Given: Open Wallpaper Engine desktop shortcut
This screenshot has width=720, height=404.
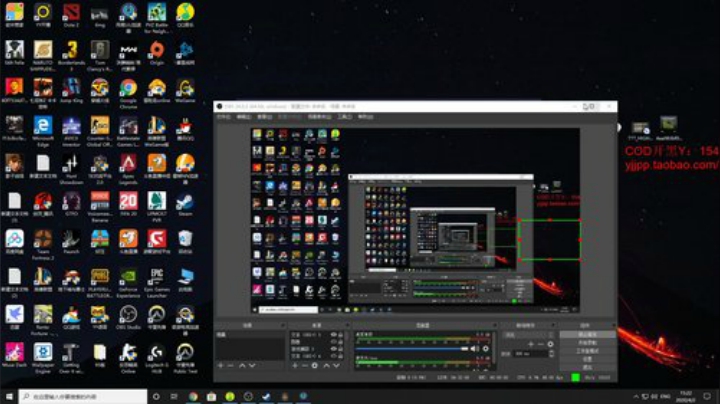Looking at the screenshot, I should 43,358.
